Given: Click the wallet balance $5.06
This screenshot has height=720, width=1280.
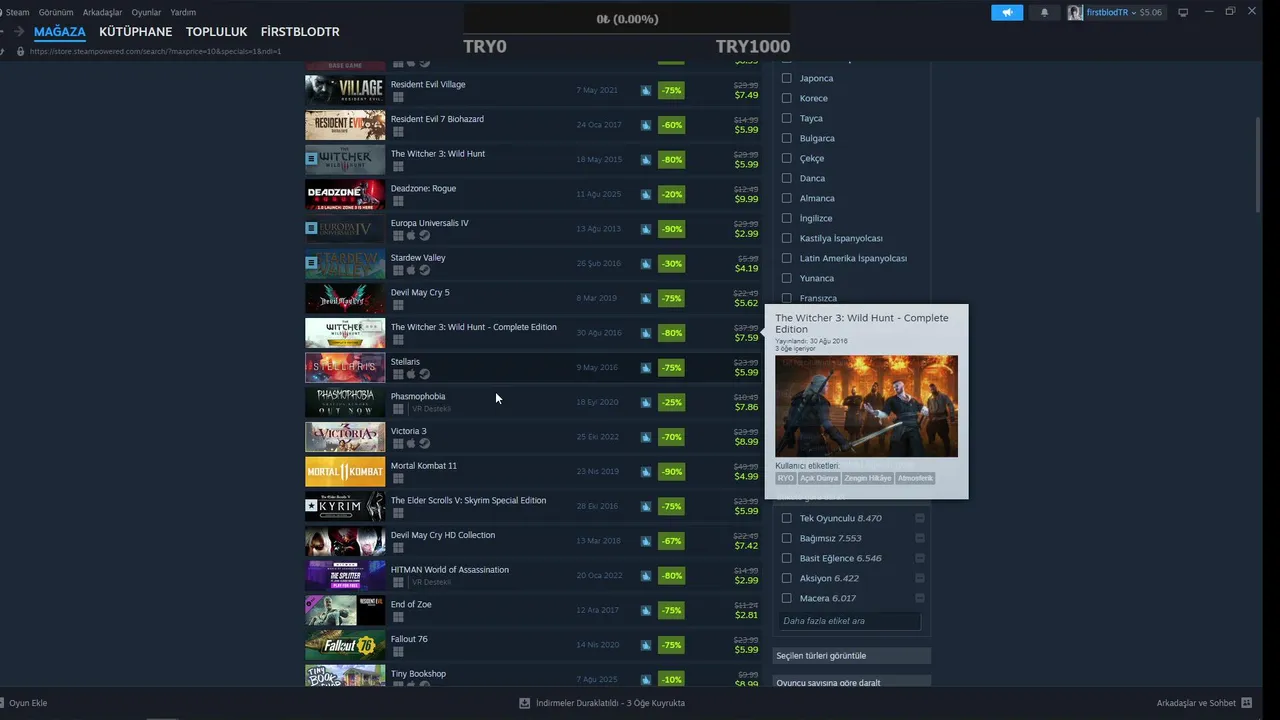Looking at the screenshot, I should (x=1151, y=12).
